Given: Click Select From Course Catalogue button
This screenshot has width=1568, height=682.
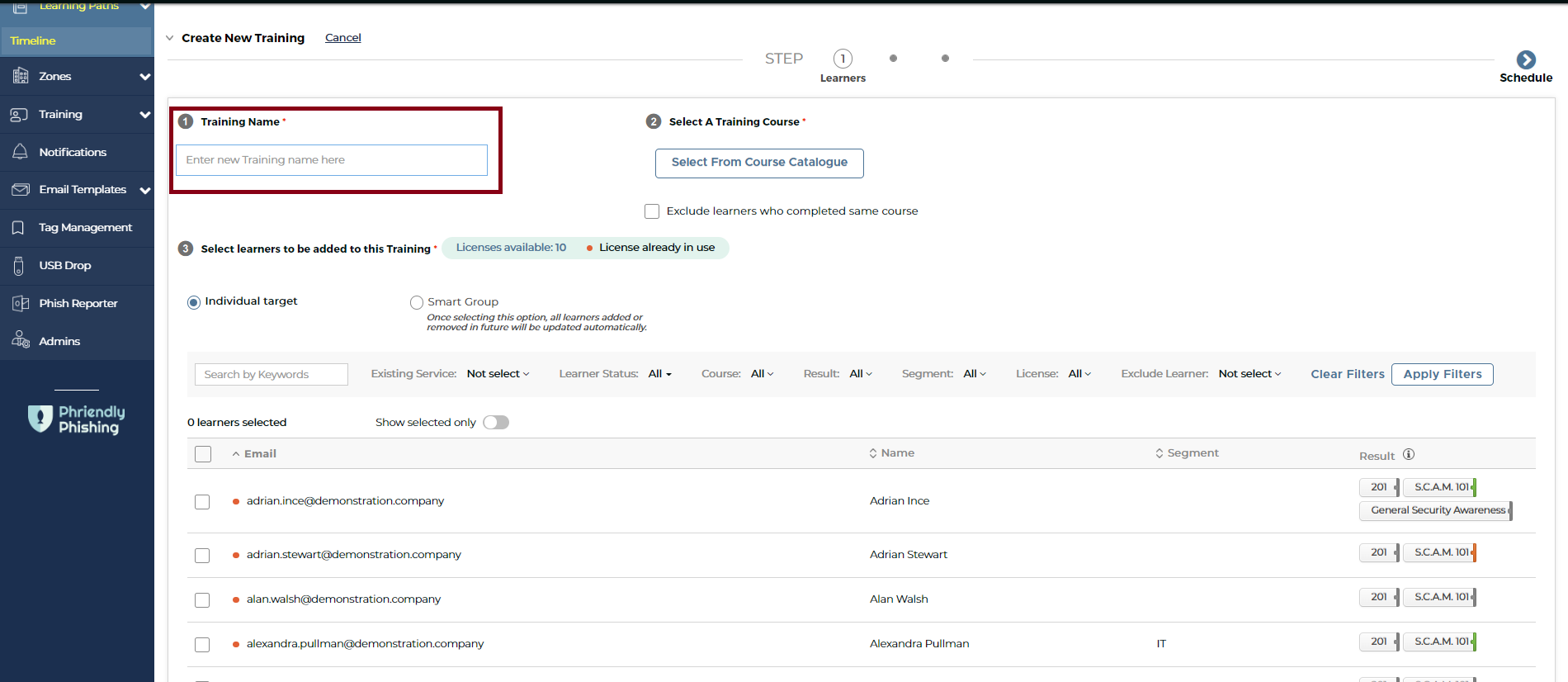Looking at the screenshot, I should click(759, 163).
